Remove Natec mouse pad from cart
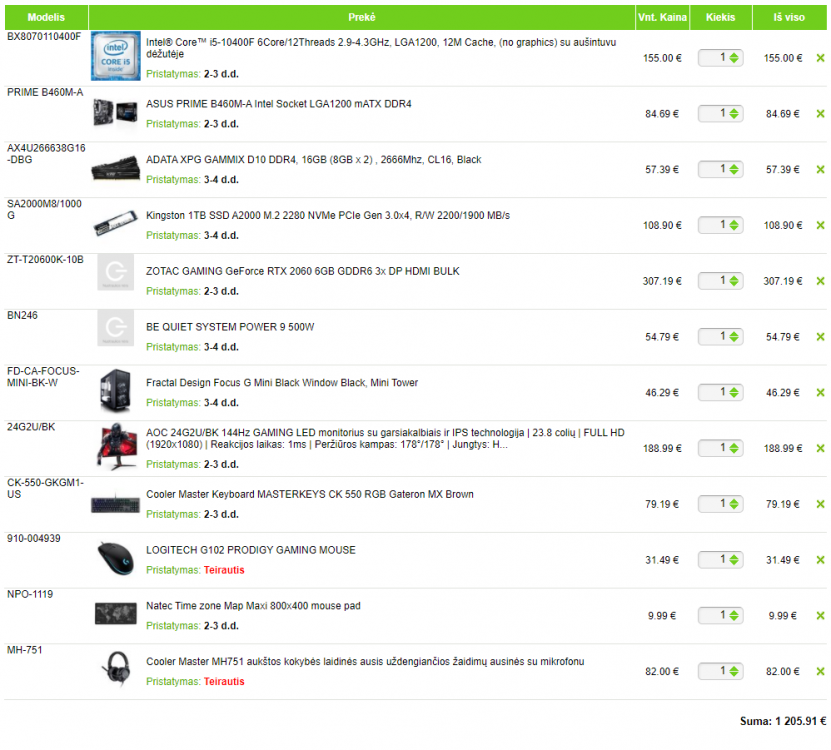 click(x=820, y=616)
